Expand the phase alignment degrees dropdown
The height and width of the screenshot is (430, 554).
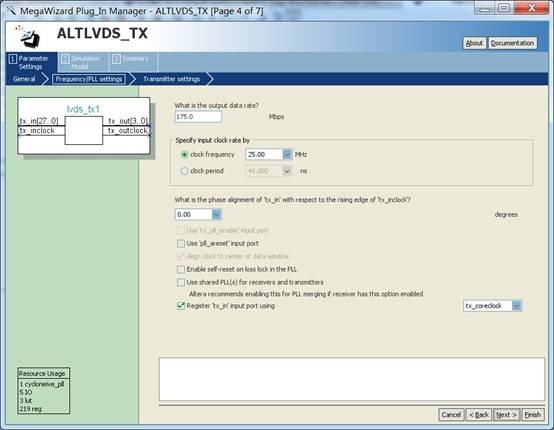coord(216,214)
